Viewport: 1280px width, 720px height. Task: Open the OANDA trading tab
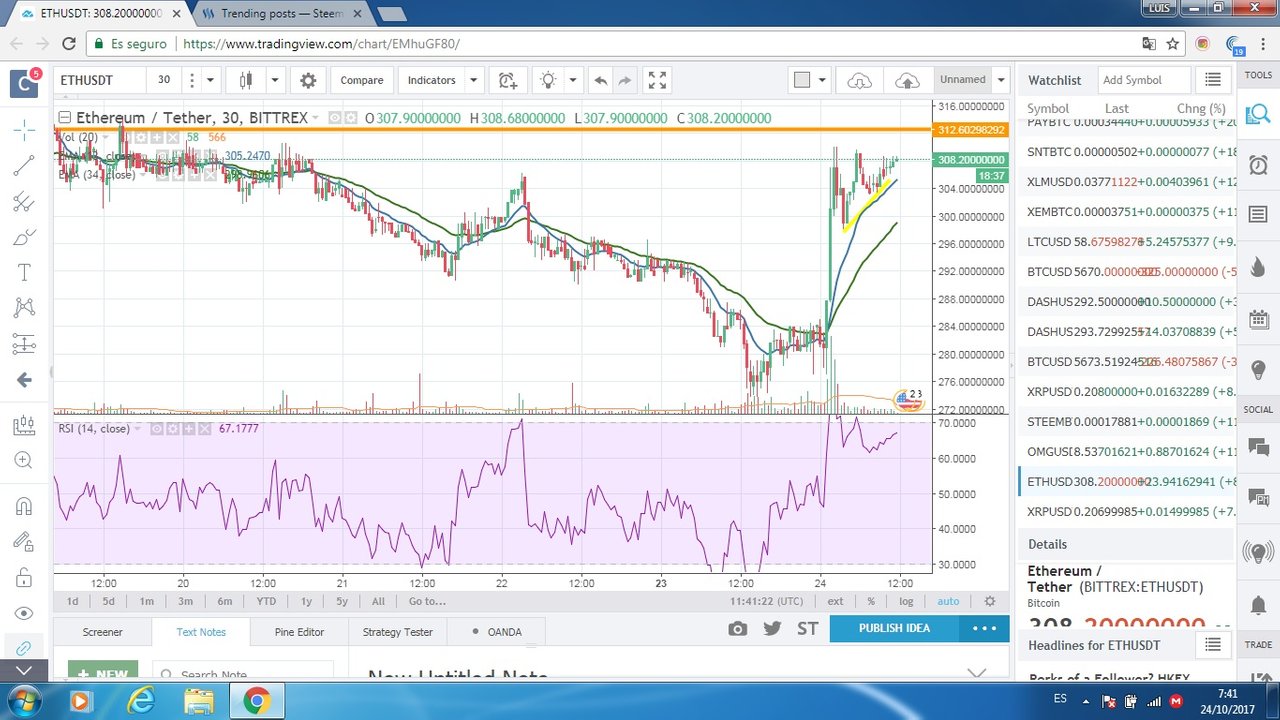pos(497,632)
